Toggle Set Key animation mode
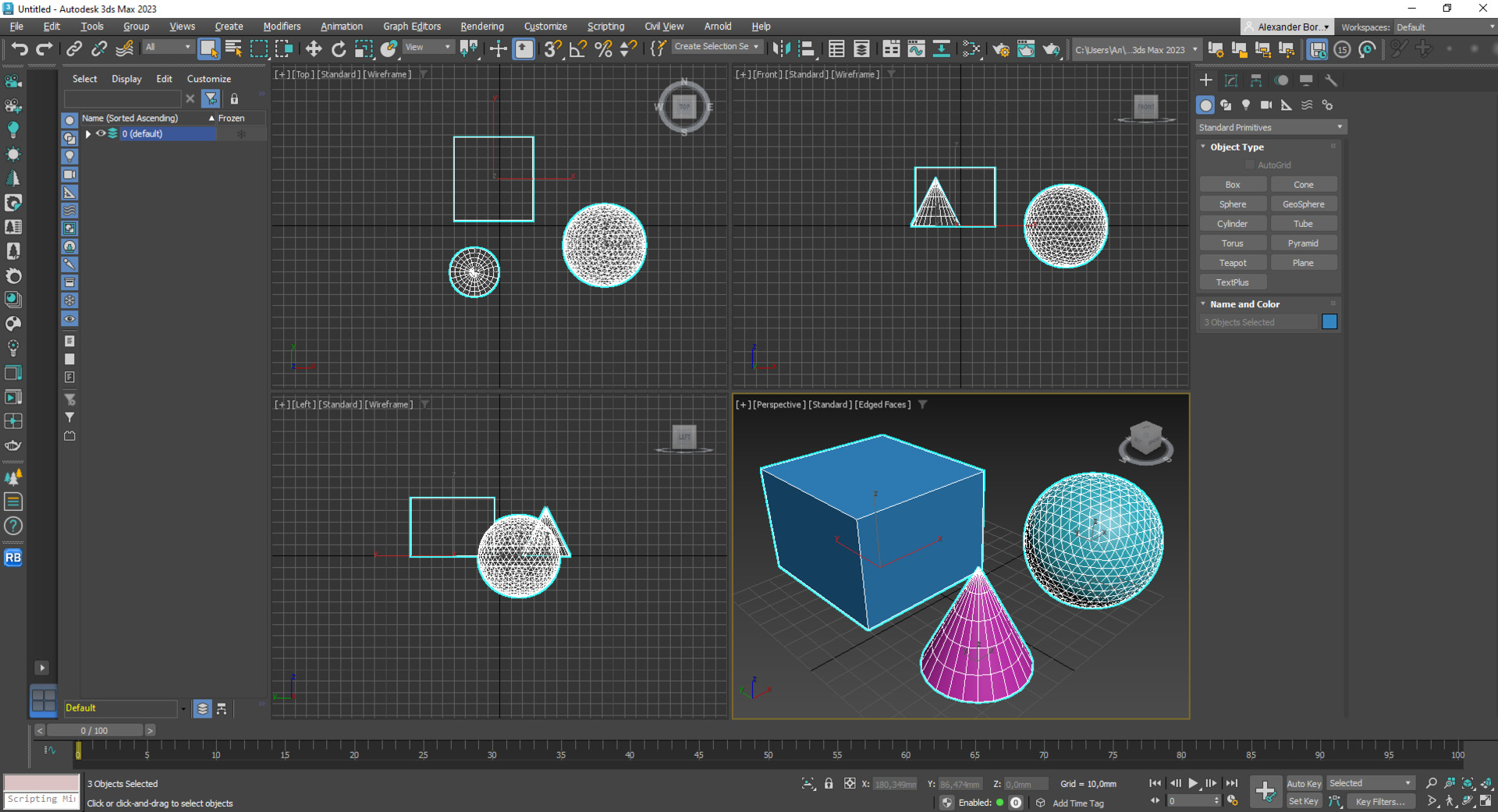This screenshot has height=812, width=1498. tap(1304, 801)
